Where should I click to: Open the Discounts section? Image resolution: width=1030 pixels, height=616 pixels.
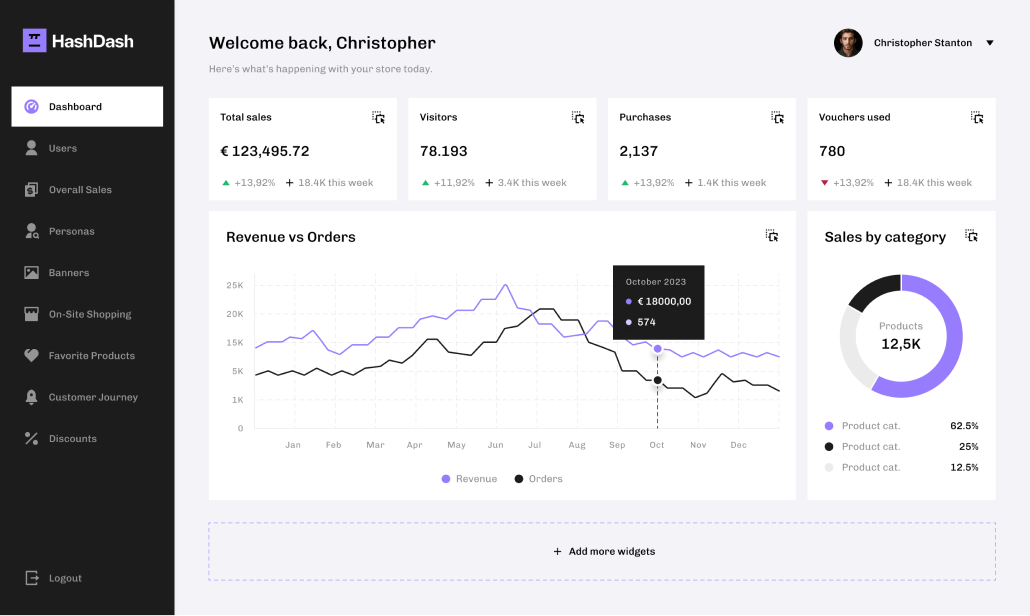point(71,438)
